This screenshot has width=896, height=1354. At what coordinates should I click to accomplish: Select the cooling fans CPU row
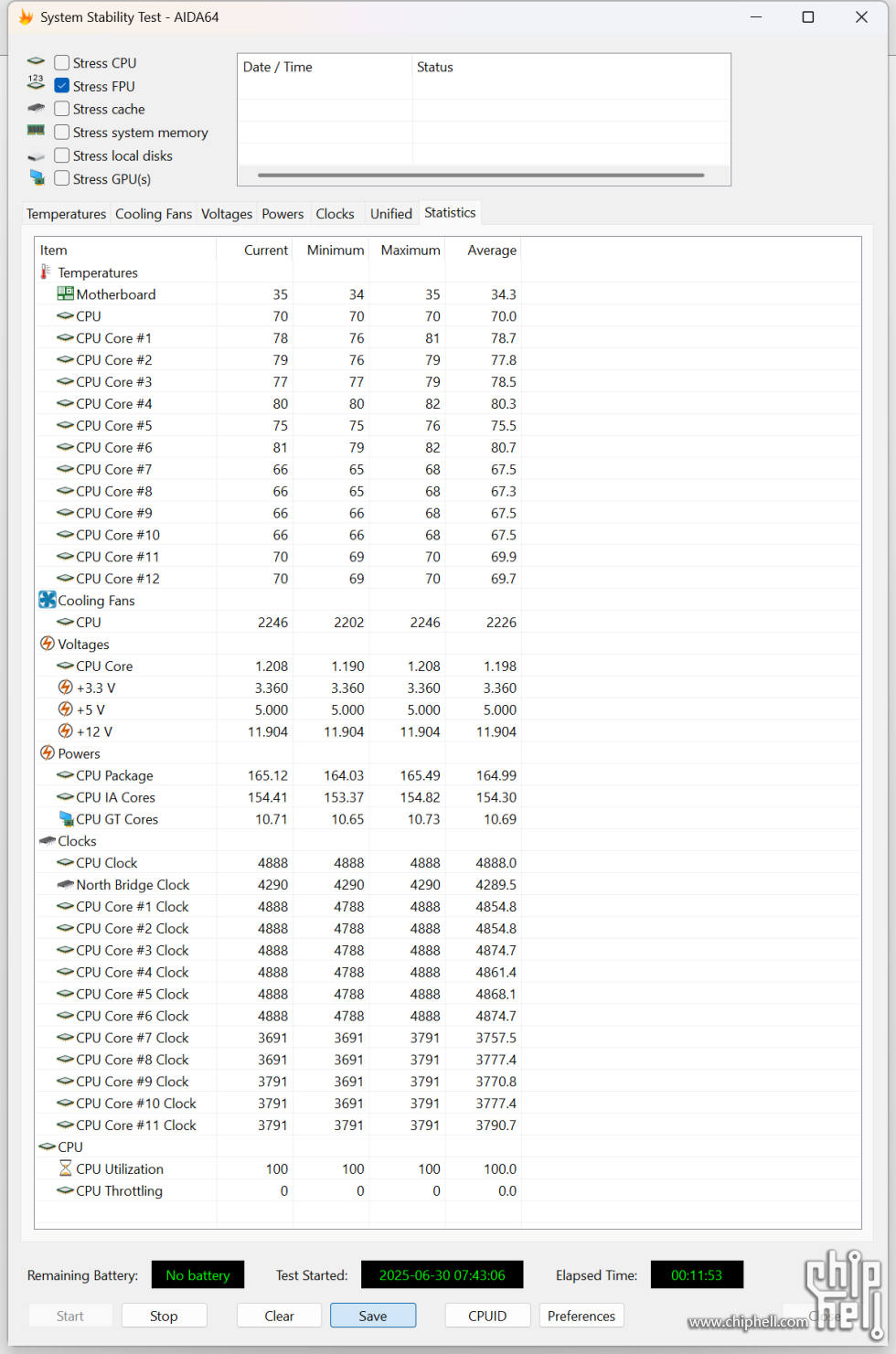pyautogui.click(x=448, y=622)
